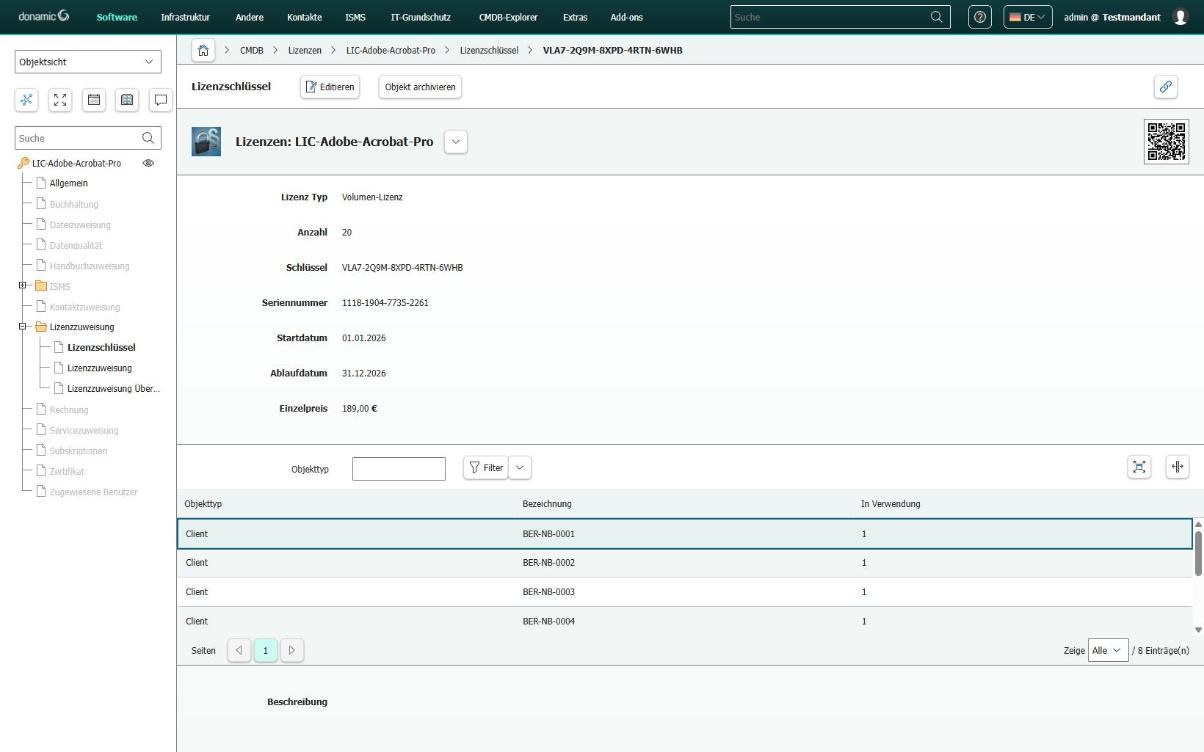Select Buchhaltung tree item

pyautogui.click(x=74, y=204)
